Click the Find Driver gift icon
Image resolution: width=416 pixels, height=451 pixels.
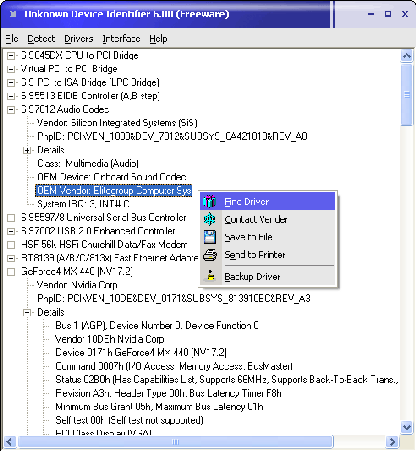pyautogui.click(x=210, y=201)
